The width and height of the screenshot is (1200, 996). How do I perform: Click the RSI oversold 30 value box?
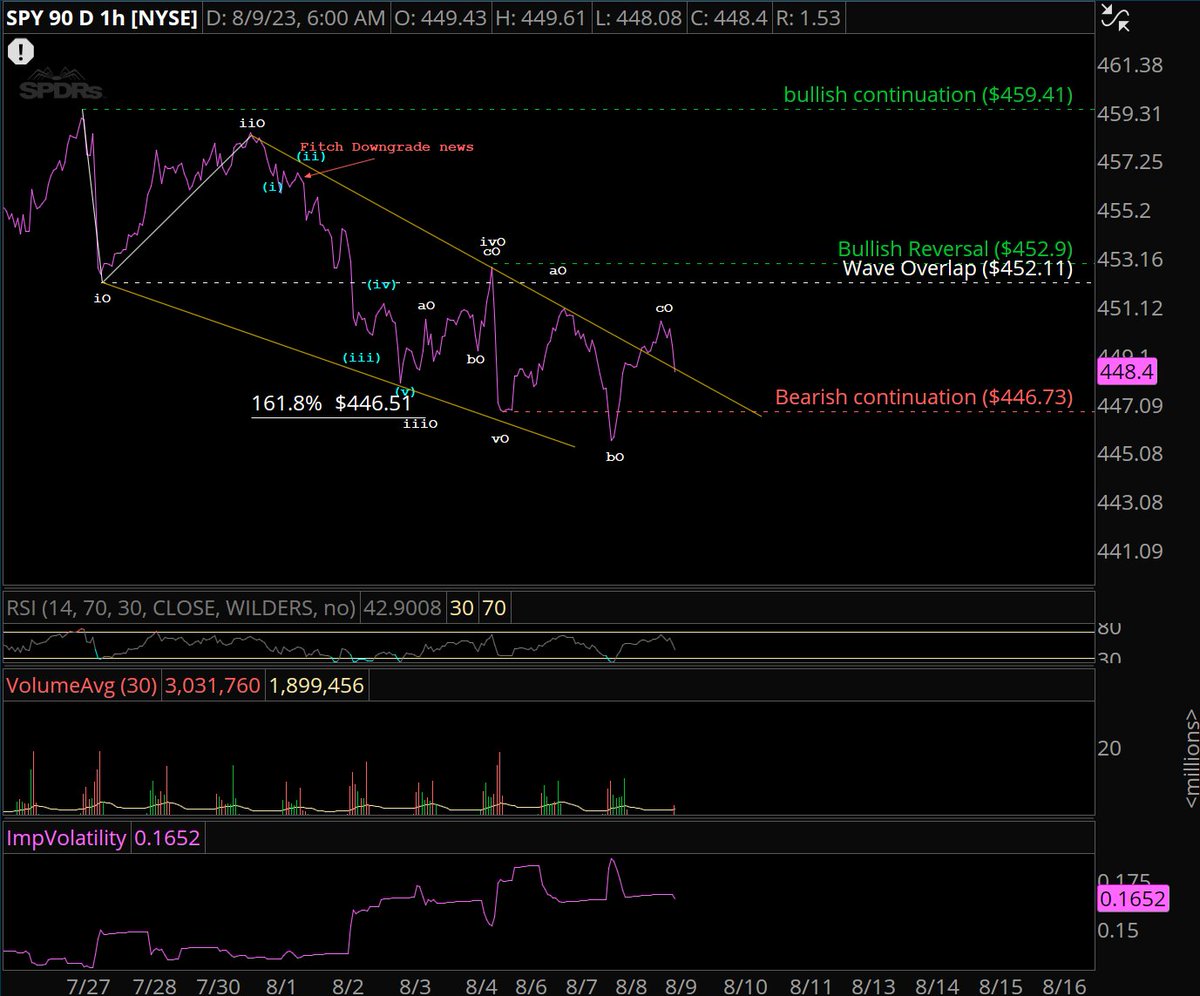click(460, 607)
